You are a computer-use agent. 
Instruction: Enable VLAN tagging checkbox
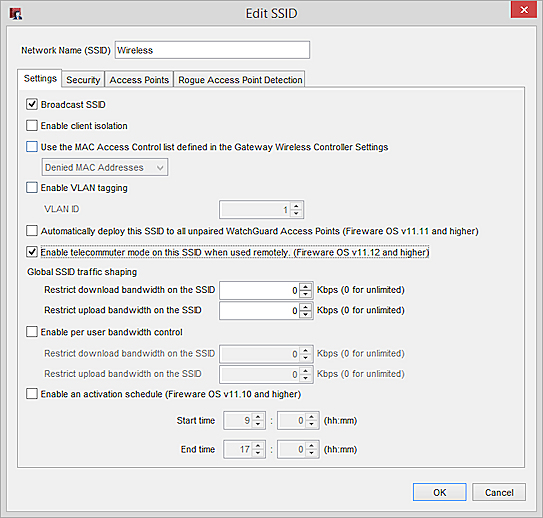coord(32,187)
